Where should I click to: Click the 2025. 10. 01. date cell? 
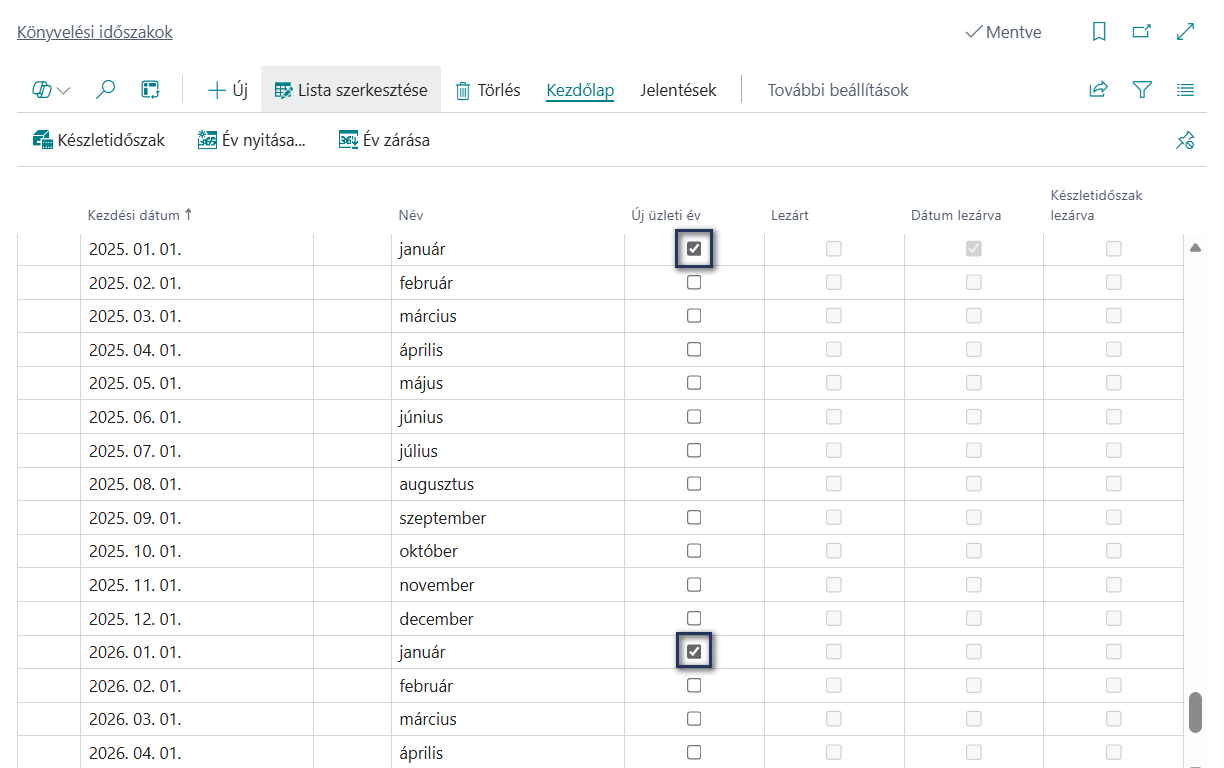tap(197, 551)
